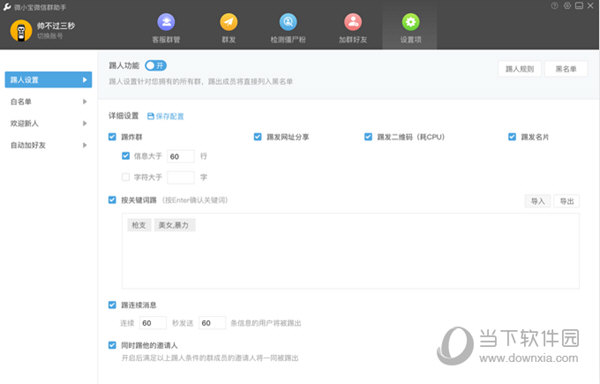The height and width of the screenshot is (384, 600).
Task: Uncheck the 踢发二维码 checkbox
Action: [x=368, y=137]
